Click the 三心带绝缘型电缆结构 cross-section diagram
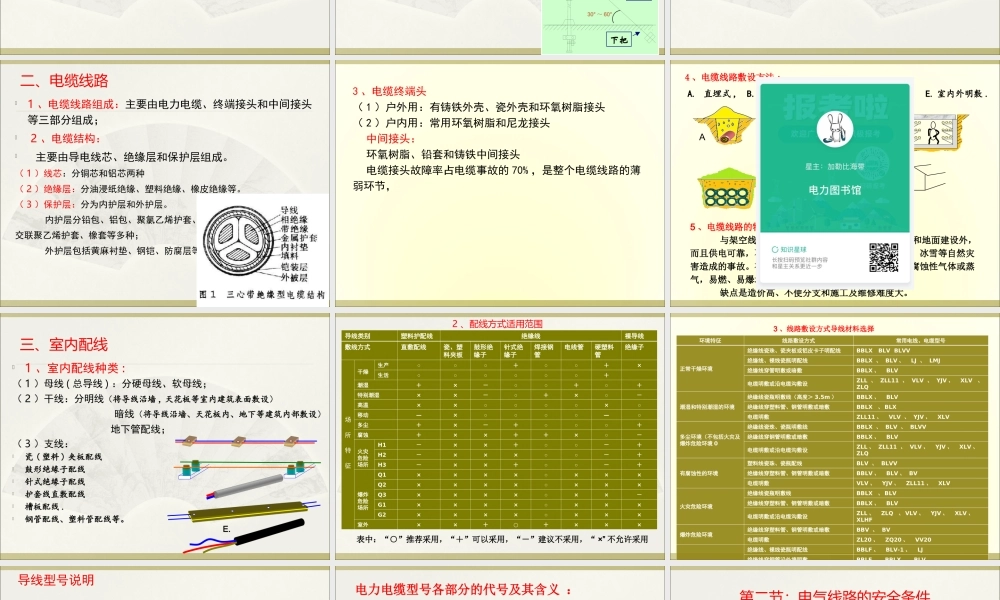Image resolution: width=1000 pixels, height=600 pixels. tap(240, 244)
